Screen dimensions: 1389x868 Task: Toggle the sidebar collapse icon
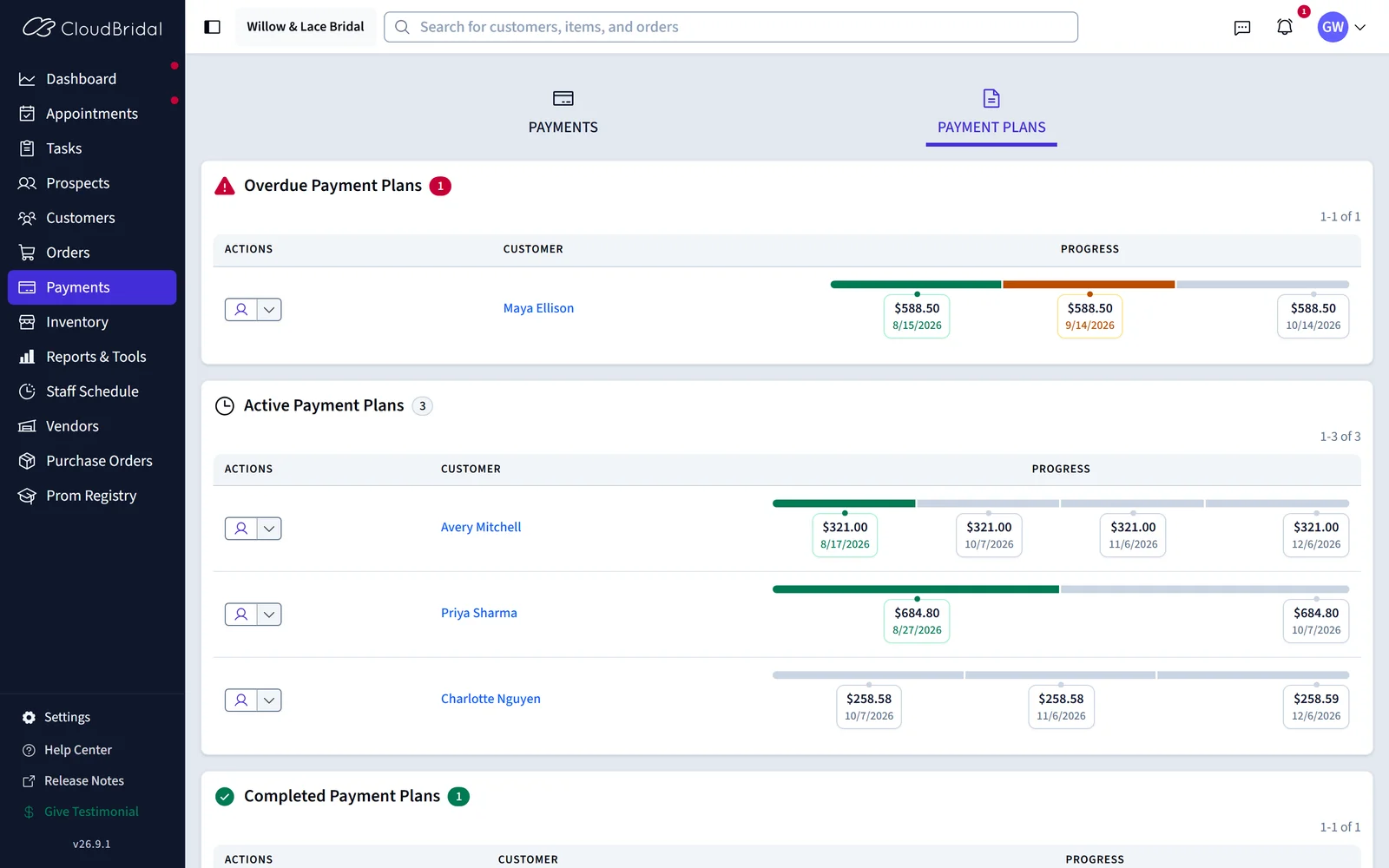(x=212, y=27)
